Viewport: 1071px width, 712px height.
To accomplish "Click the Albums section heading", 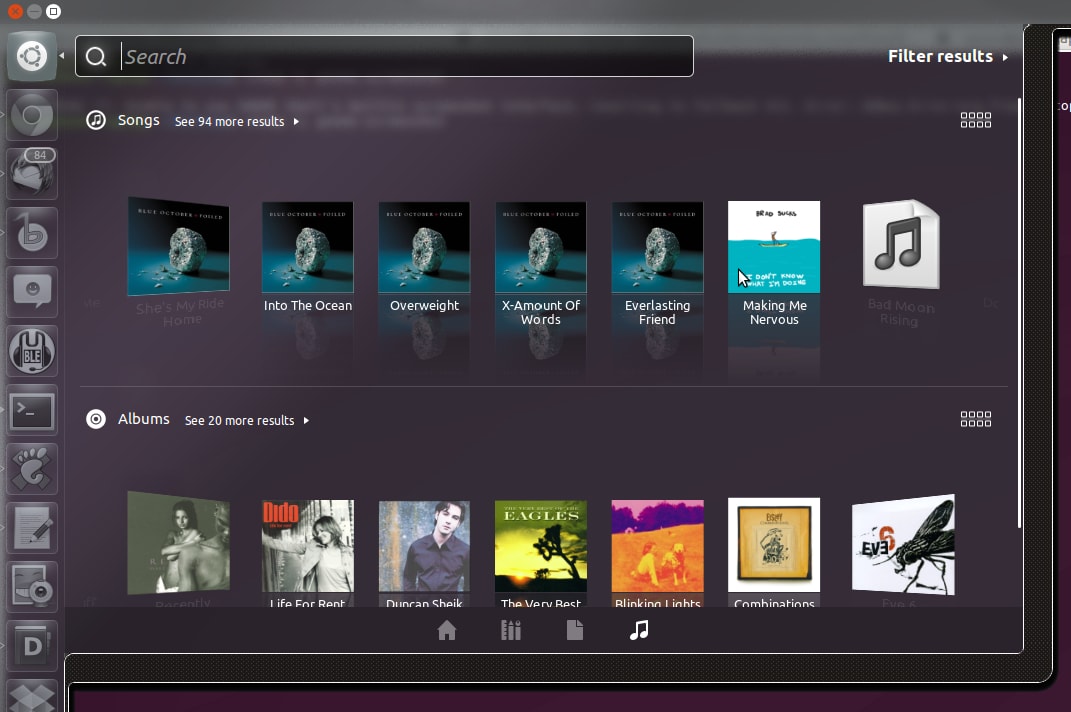I will 143,419.
